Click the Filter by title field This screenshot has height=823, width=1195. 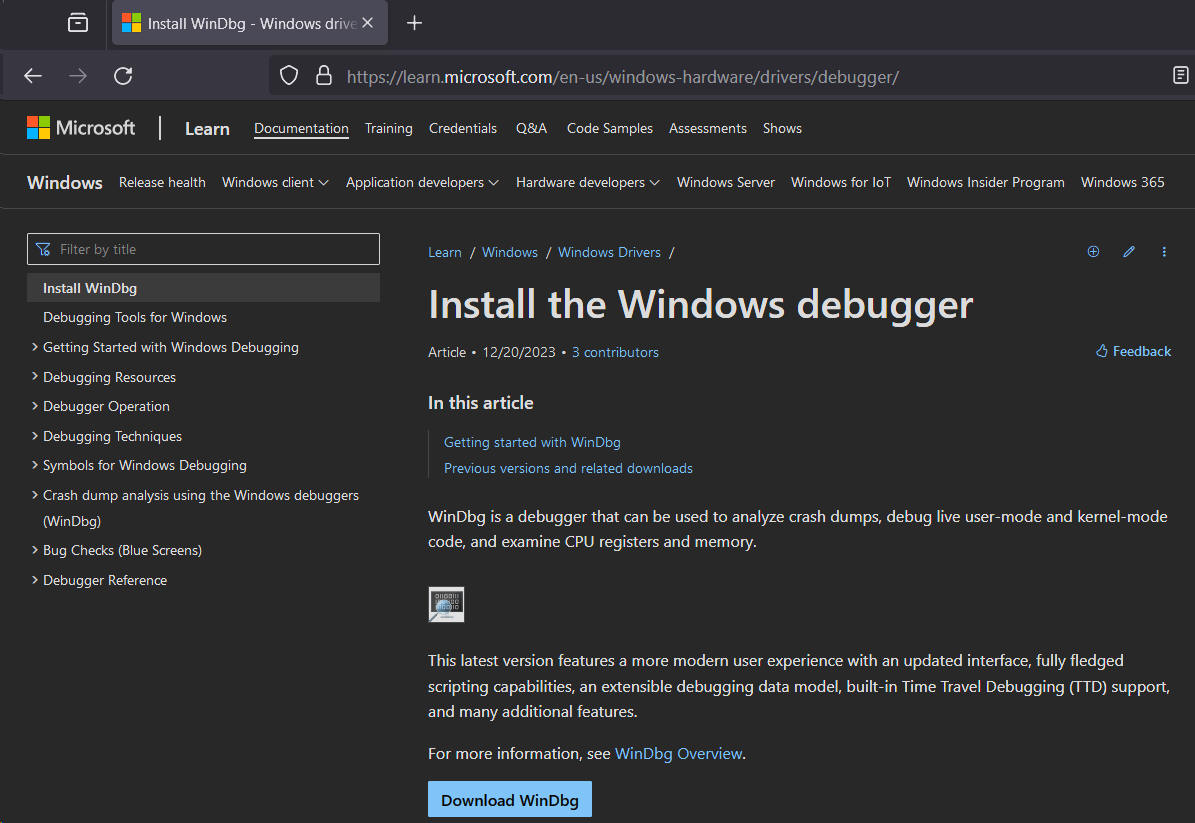point(203,249)
